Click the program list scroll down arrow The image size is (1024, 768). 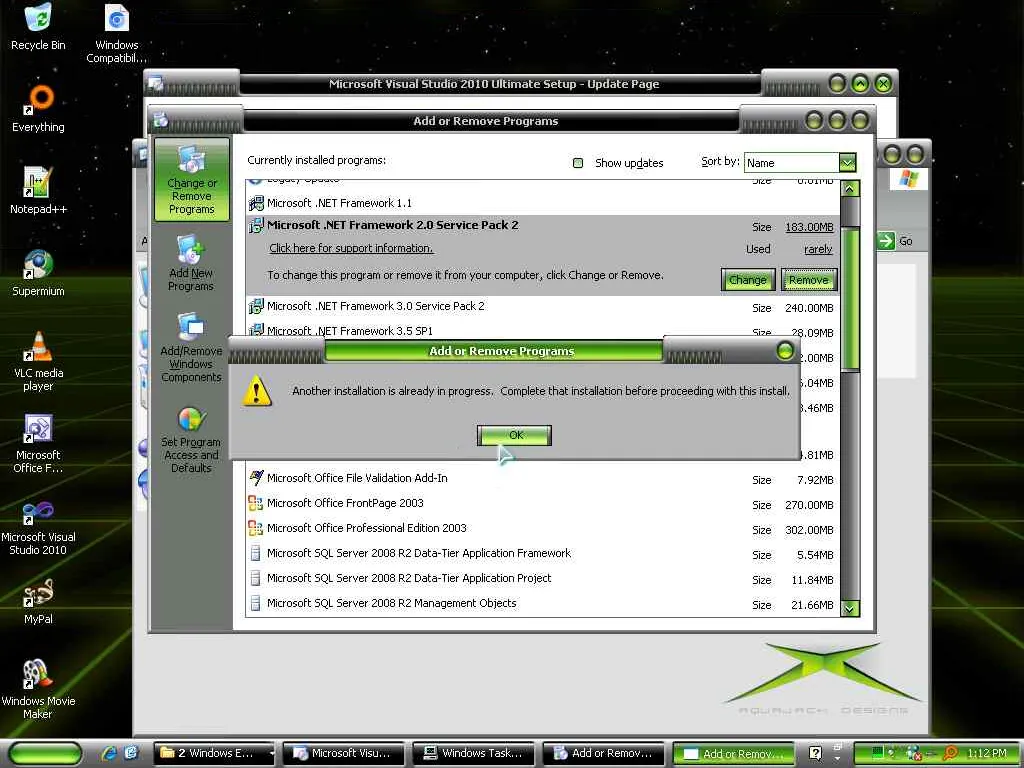tap(850, 608)
